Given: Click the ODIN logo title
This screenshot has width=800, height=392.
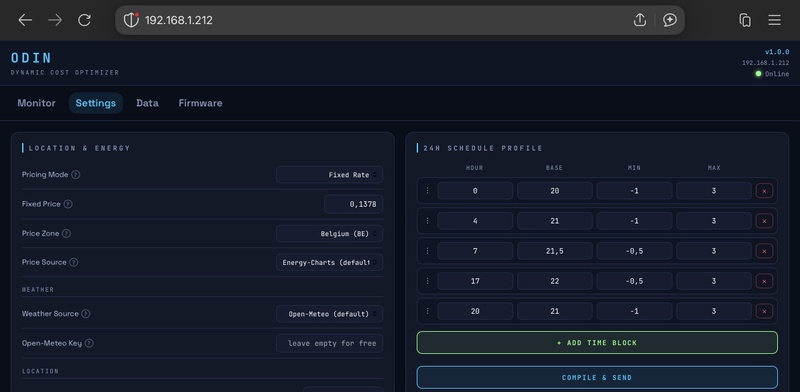Looking at the screenshot, I should (32, 58).
